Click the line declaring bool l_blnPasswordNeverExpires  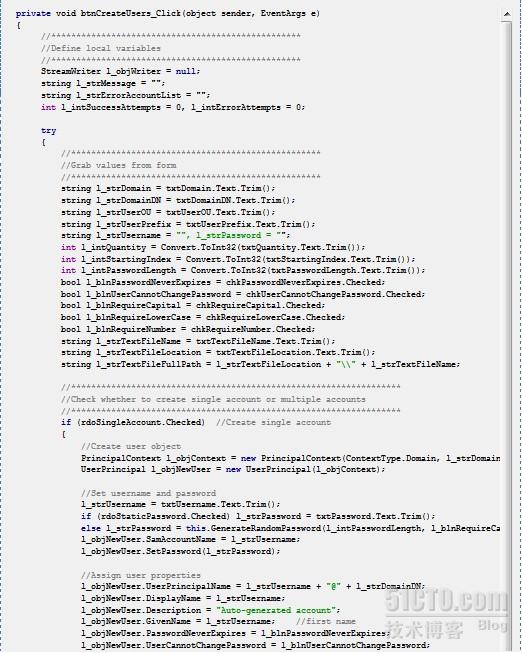223,282
